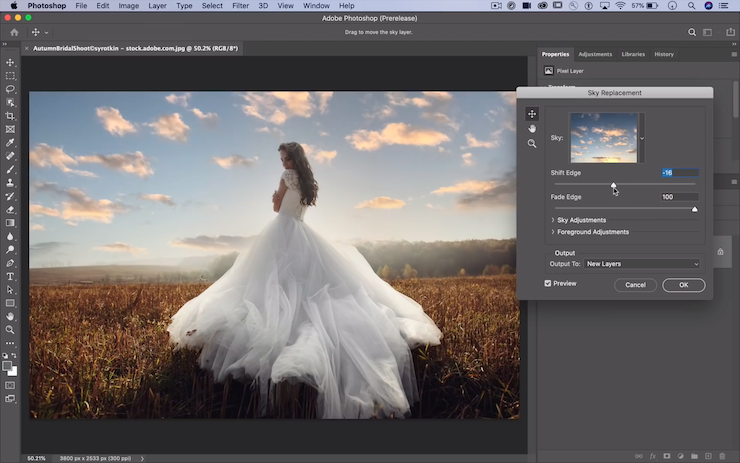The image size is (740, 463).
Task: Click the layer effects fx icon
Action: [652, 456]
